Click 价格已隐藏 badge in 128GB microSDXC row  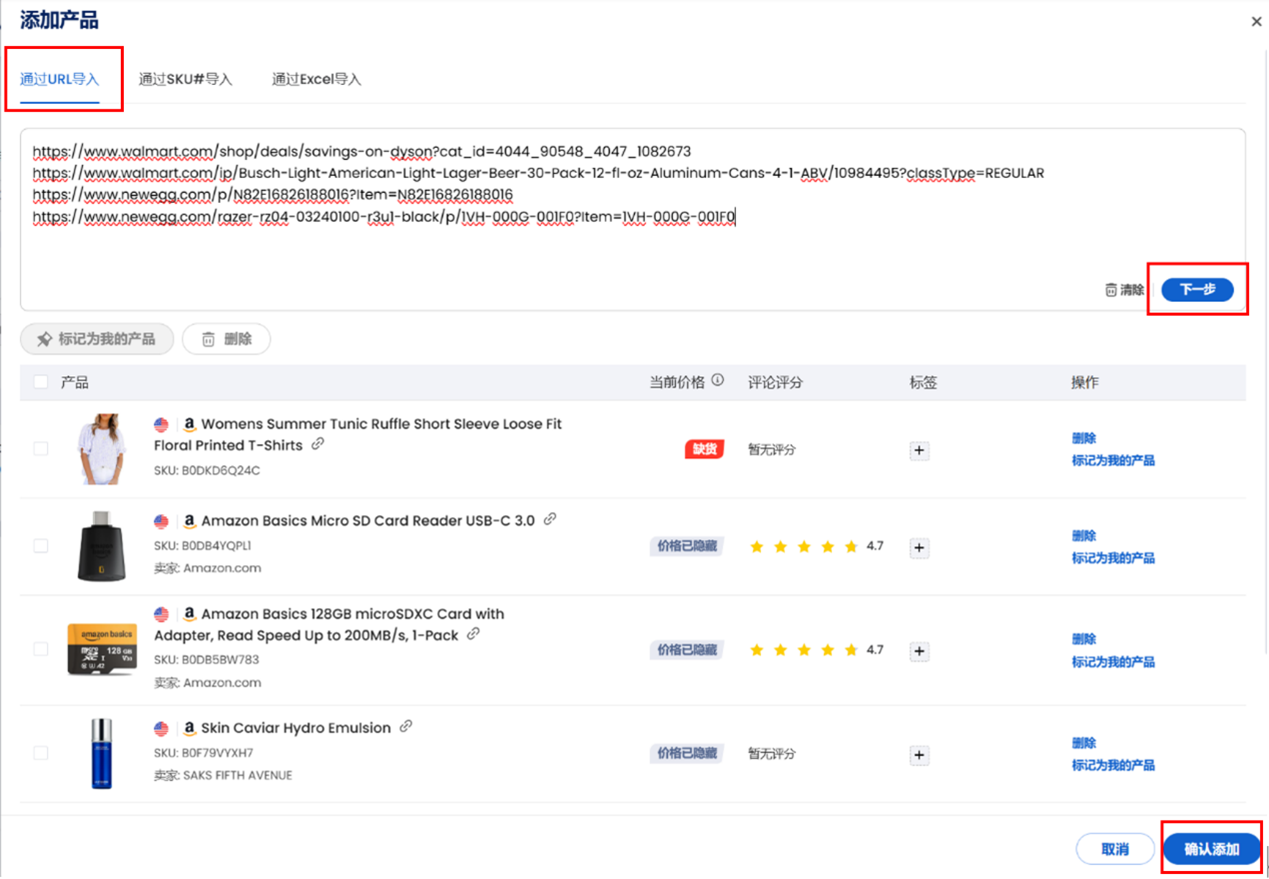coord(686,650)
